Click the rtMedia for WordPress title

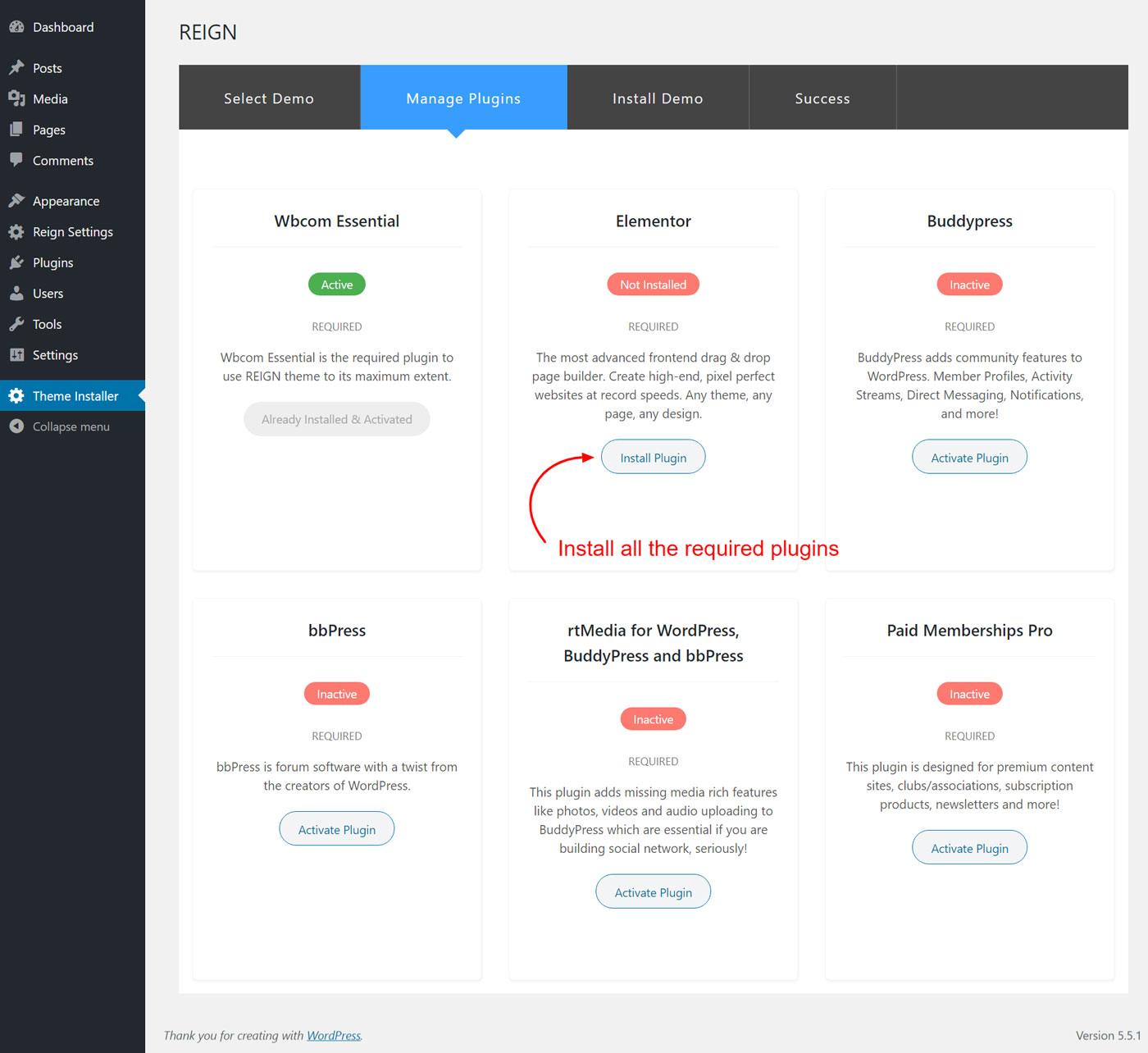[x=654, y=643]
